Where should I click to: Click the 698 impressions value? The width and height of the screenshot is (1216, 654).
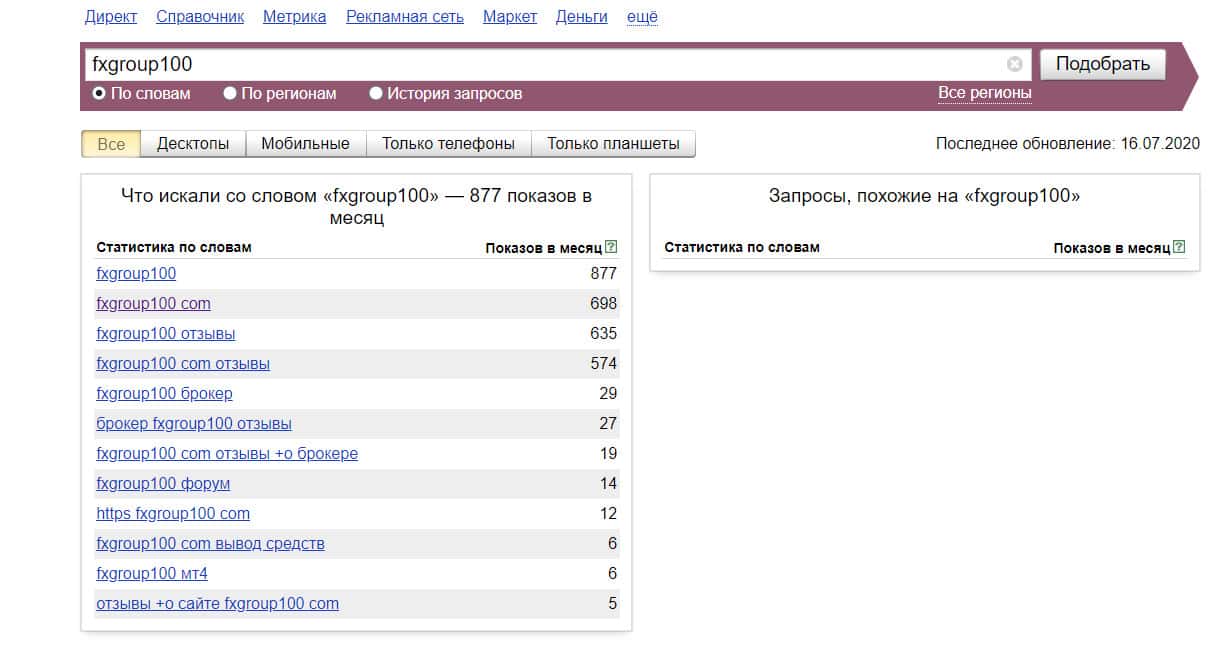pos(604,303)
